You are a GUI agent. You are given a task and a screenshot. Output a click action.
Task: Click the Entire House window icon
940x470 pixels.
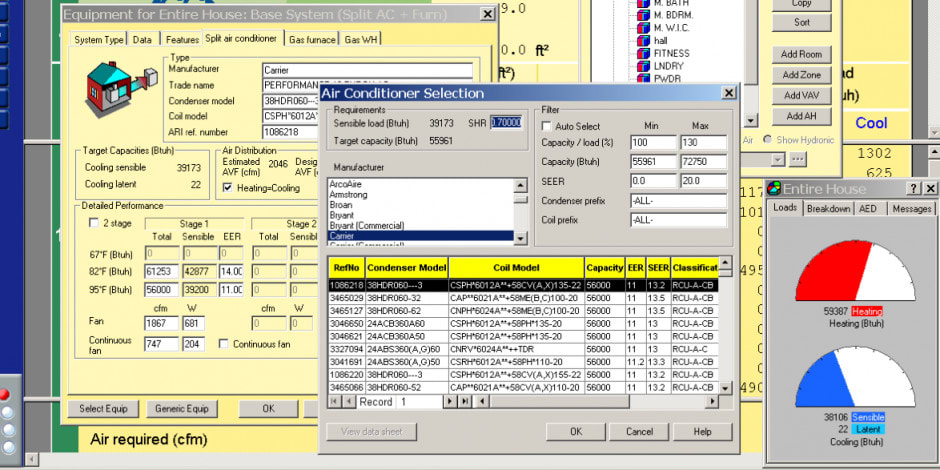tap(773, 189)
